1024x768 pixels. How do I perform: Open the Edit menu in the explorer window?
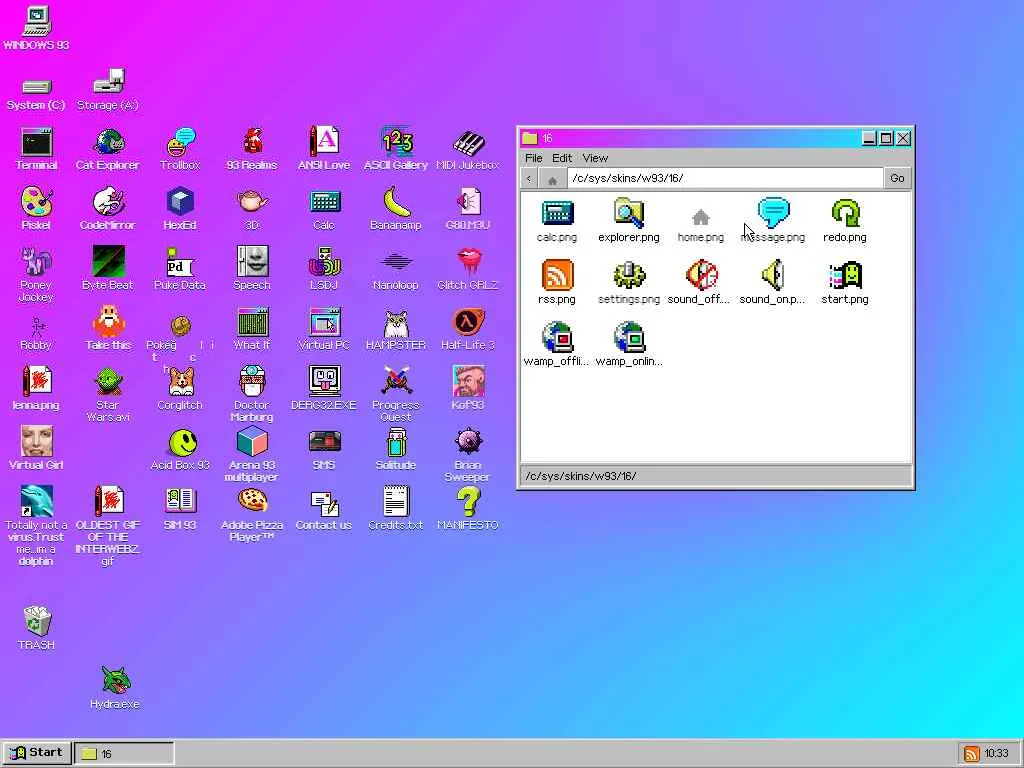click(562, 158)
